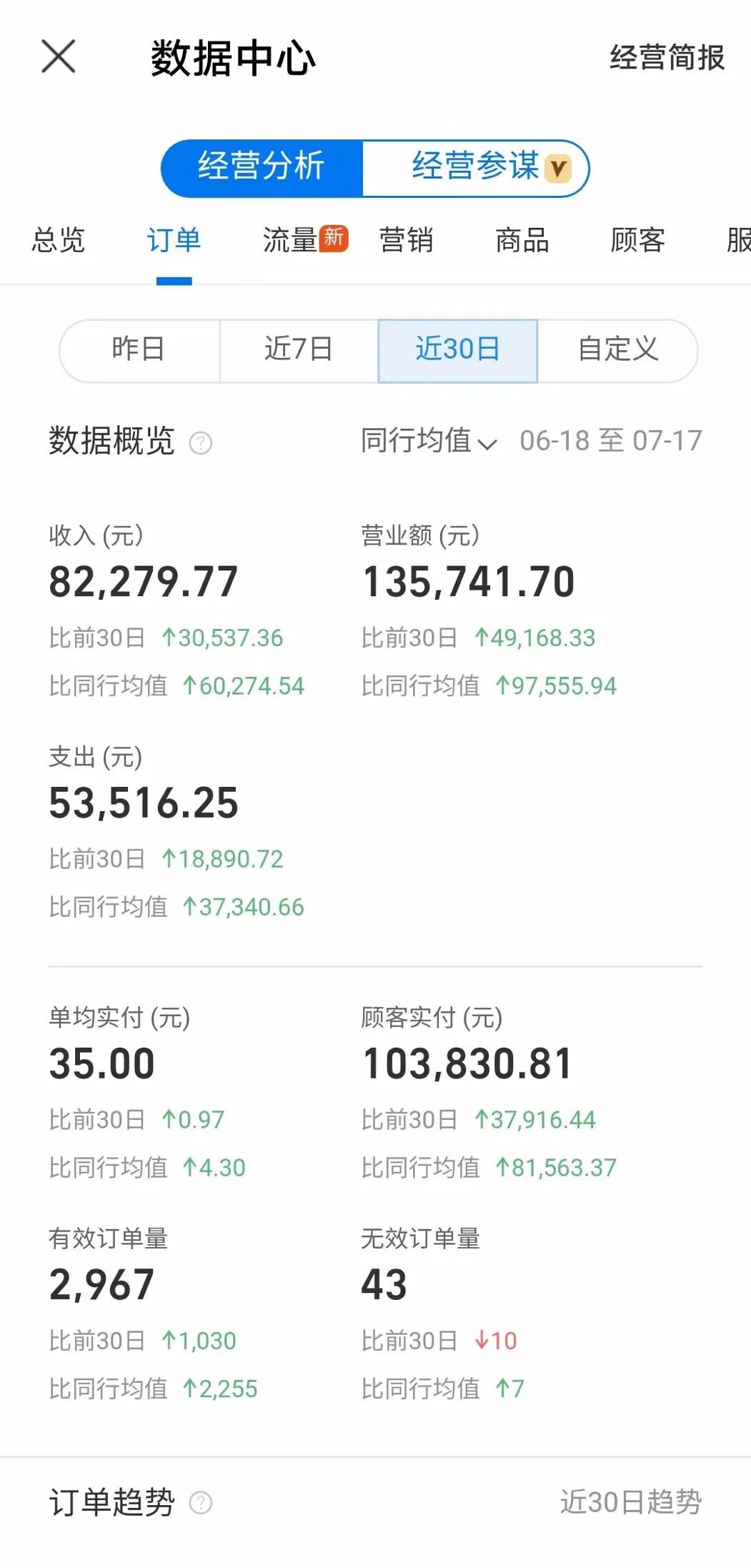This screenshot has height=1568, width=751.
Task: Tap the 单均实付 value 35.00
Action: (101, 1064)
